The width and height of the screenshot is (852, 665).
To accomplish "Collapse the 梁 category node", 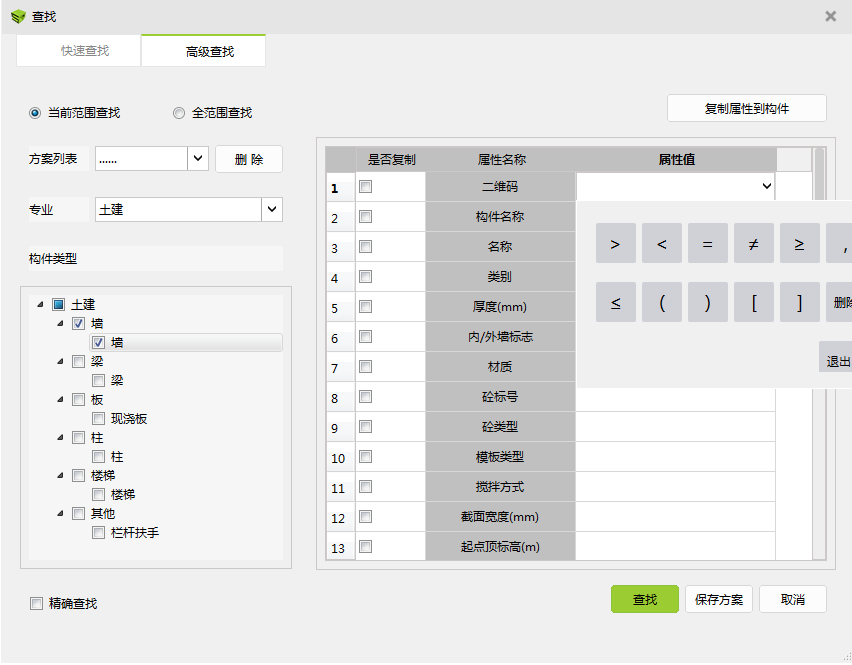I will point(60,362).
